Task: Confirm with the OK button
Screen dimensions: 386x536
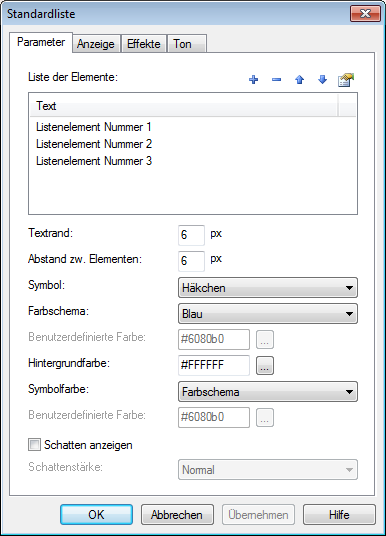Action: (96, 514)
